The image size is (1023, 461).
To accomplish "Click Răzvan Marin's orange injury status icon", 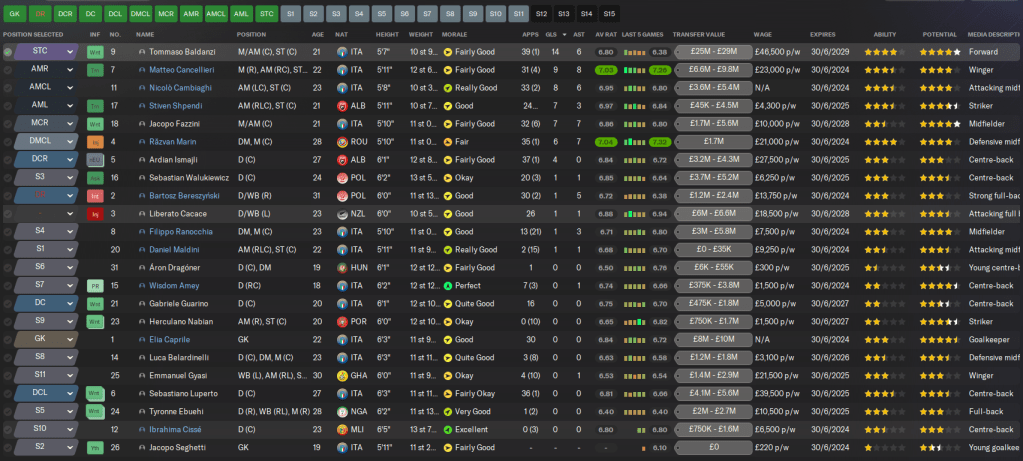I will coord(95,142).
